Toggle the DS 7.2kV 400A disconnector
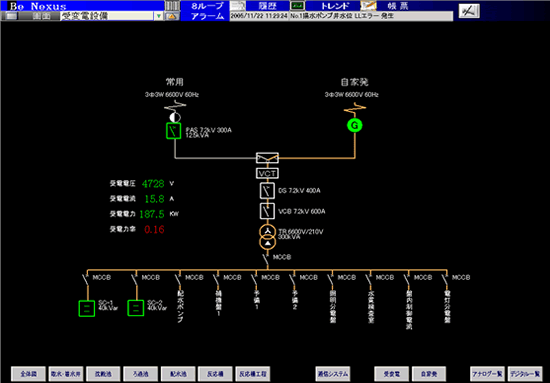Viewport: 550px width, 383px height. [x=267, y=191]
